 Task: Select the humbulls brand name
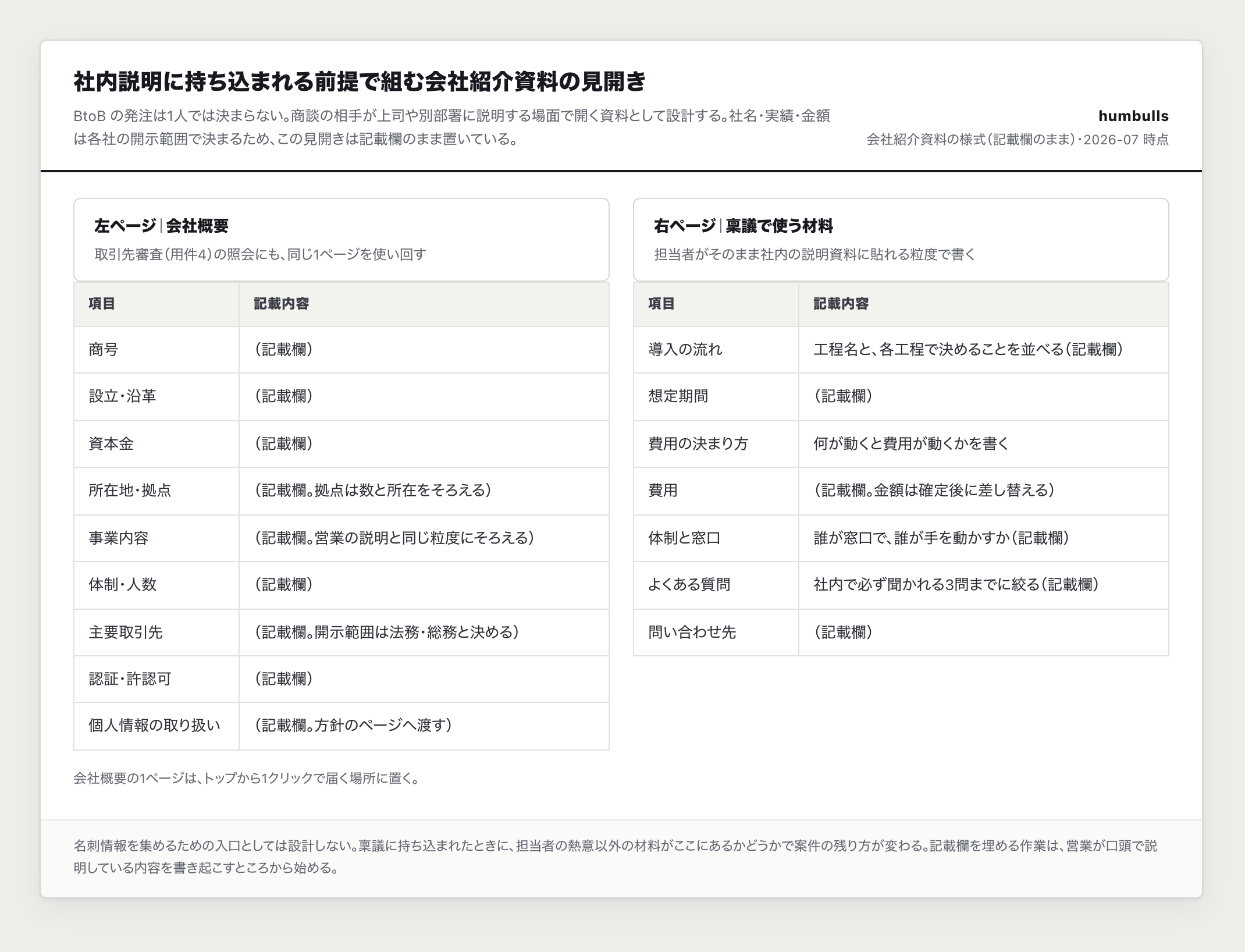1133,116
